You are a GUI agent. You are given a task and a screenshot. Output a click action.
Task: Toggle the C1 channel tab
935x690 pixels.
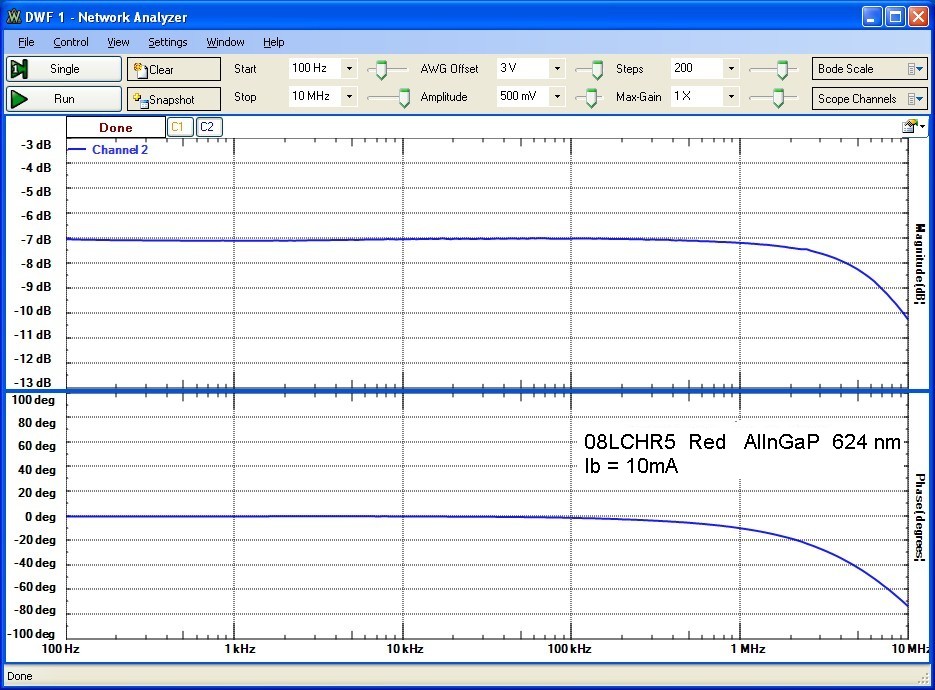(178, 127)
